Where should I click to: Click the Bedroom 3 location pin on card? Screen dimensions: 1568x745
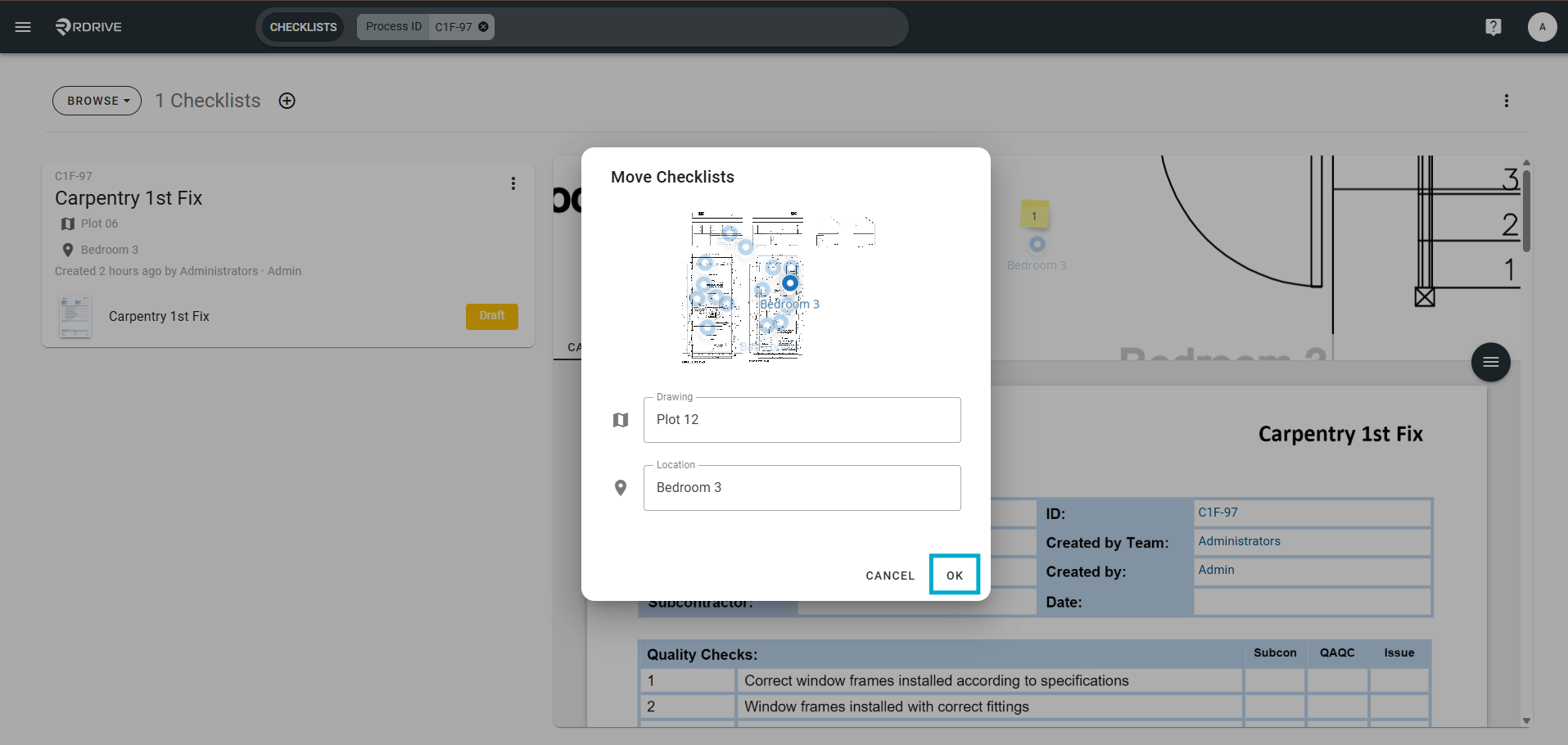pos(68,250)
